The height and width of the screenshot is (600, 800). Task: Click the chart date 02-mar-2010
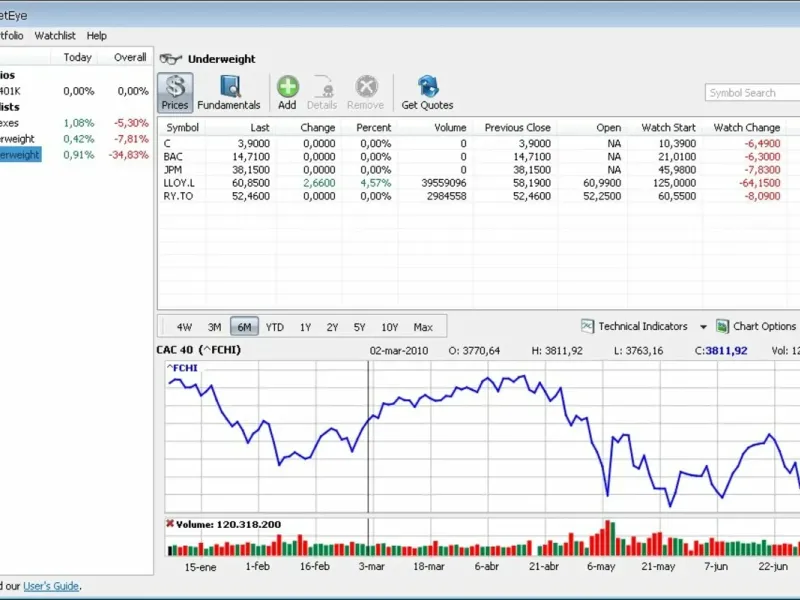[399, 351]
